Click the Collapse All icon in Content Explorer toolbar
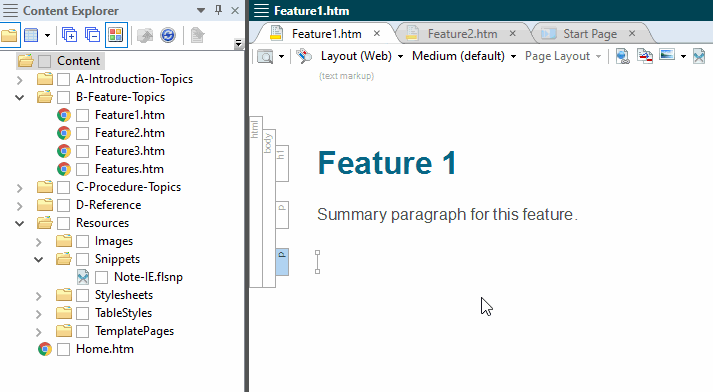The height and width of the screenshot is (392, 713). (x=92, y=35)
